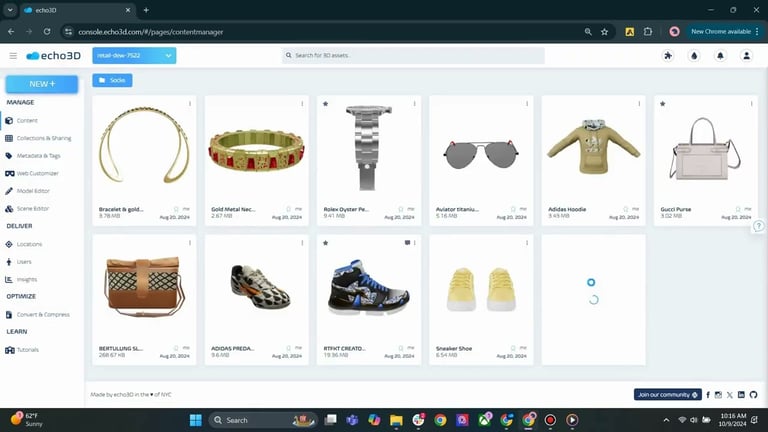
Task: Open notifications bell icon
Action: tap(720, 56)
